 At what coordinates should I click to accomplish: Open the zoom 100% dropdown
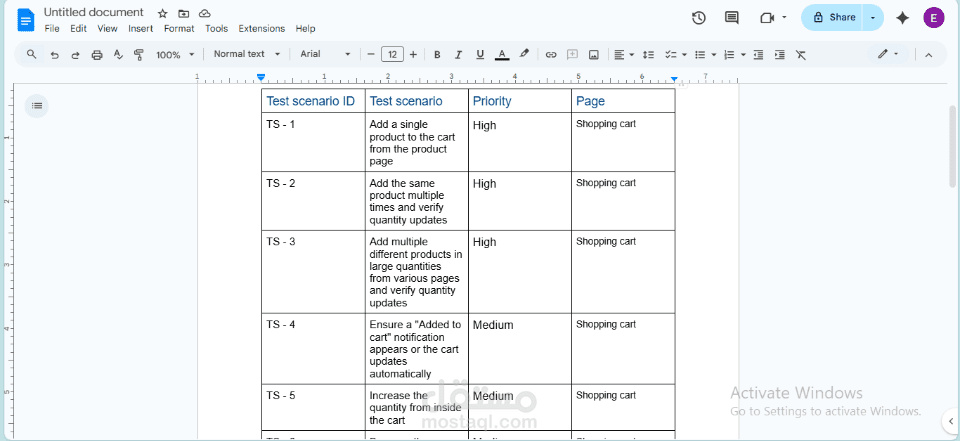click(x=175, y=55)
